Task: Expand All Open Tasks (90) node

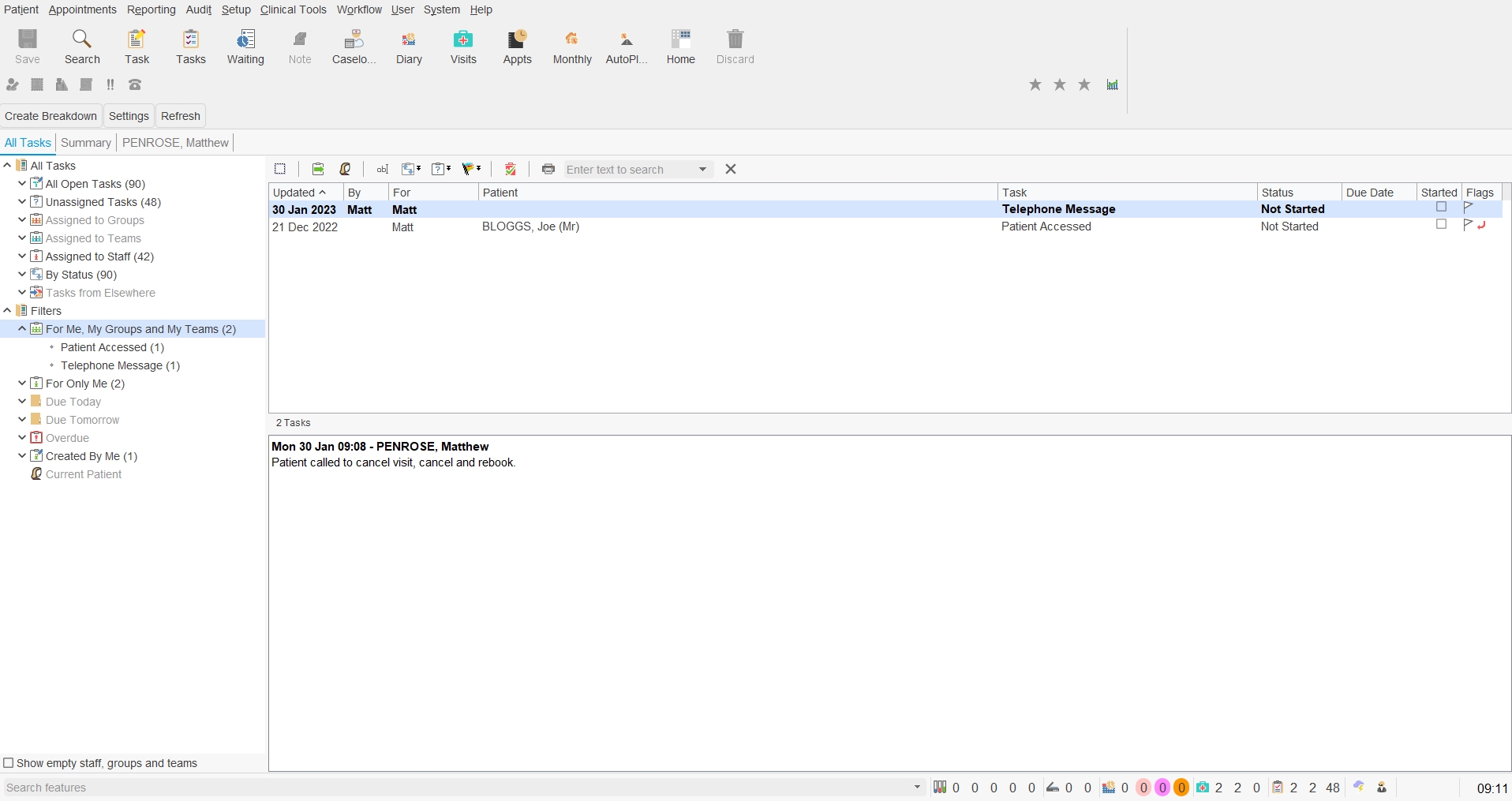Action: 22,183
